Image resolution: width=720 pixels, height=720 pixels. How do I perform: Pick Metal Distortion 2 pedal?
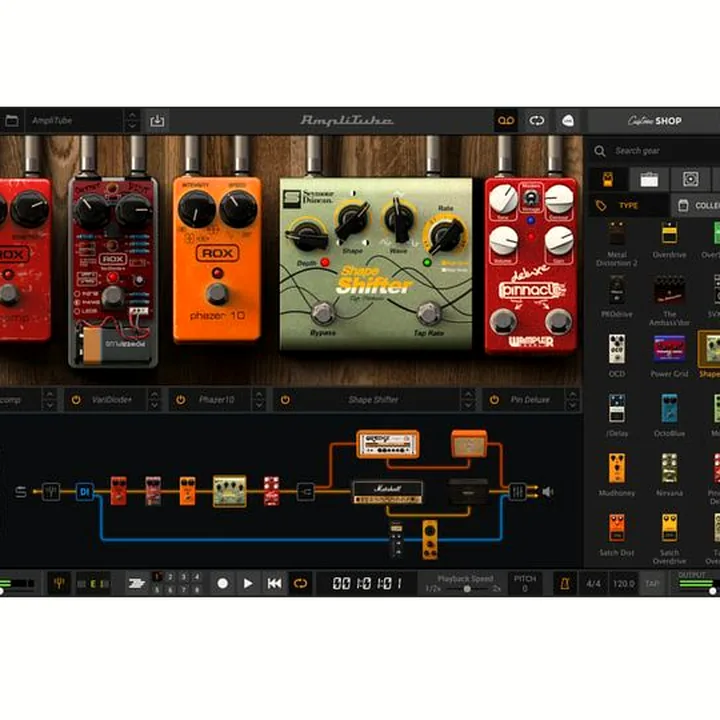click(x=617, y=243)
